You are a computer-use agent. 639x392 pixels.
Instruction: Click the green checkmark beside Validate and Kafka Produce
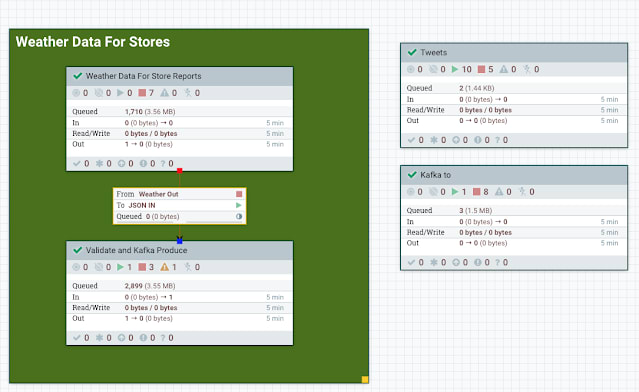tap(77, 250)
